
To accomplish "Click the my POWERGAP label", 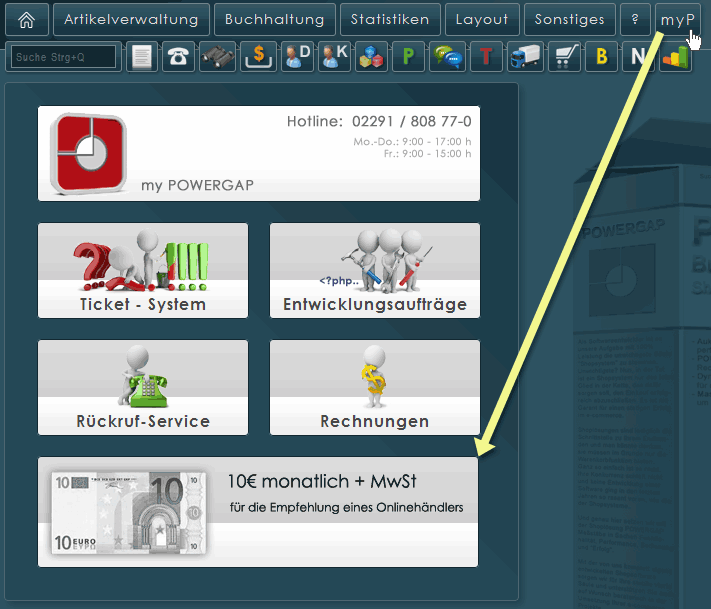I will pos(197,185).
